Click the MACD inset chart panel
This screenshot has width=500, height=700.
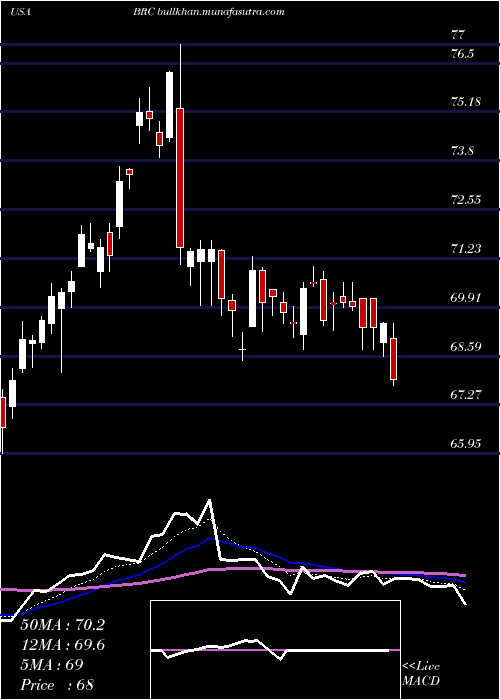click(x=275, y=650)
